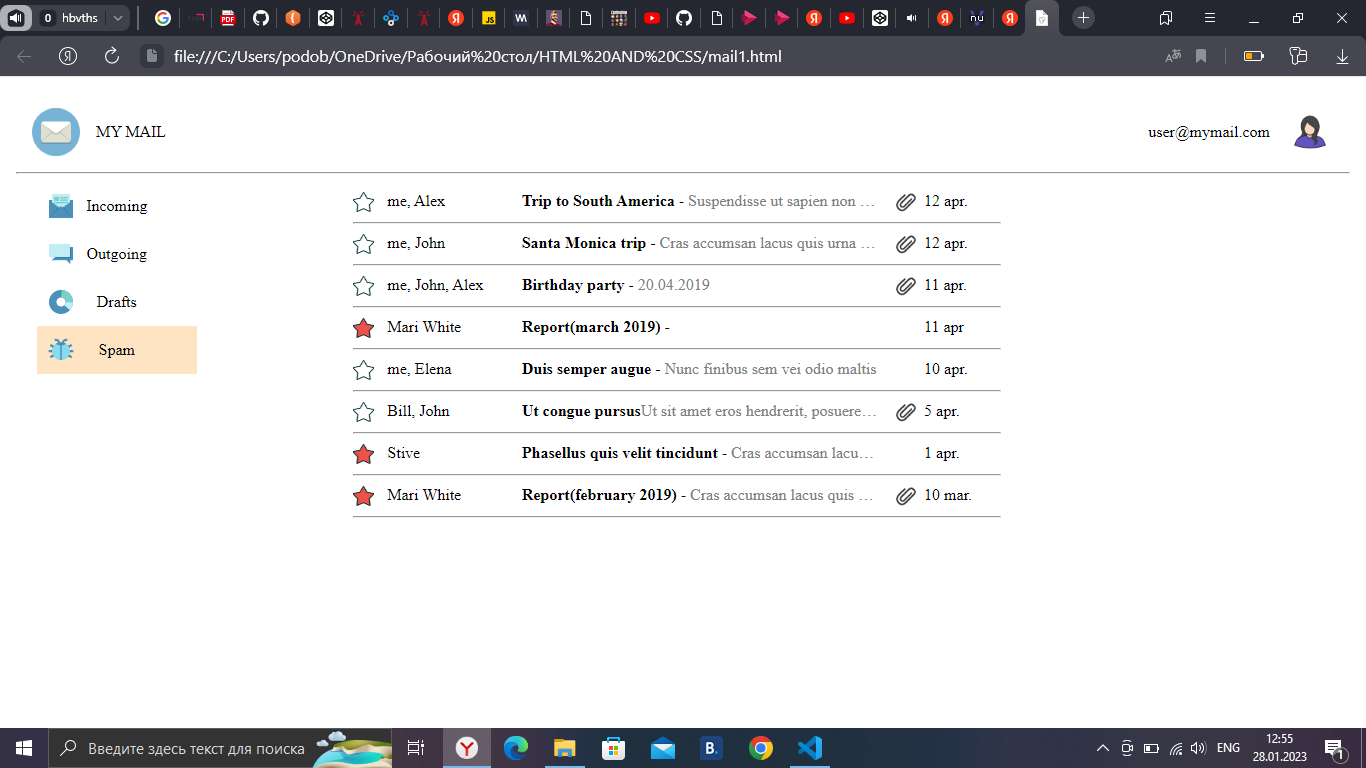Click the paperclip on Trip to South America
1366x768 pixels.
(x=906, y=201)
